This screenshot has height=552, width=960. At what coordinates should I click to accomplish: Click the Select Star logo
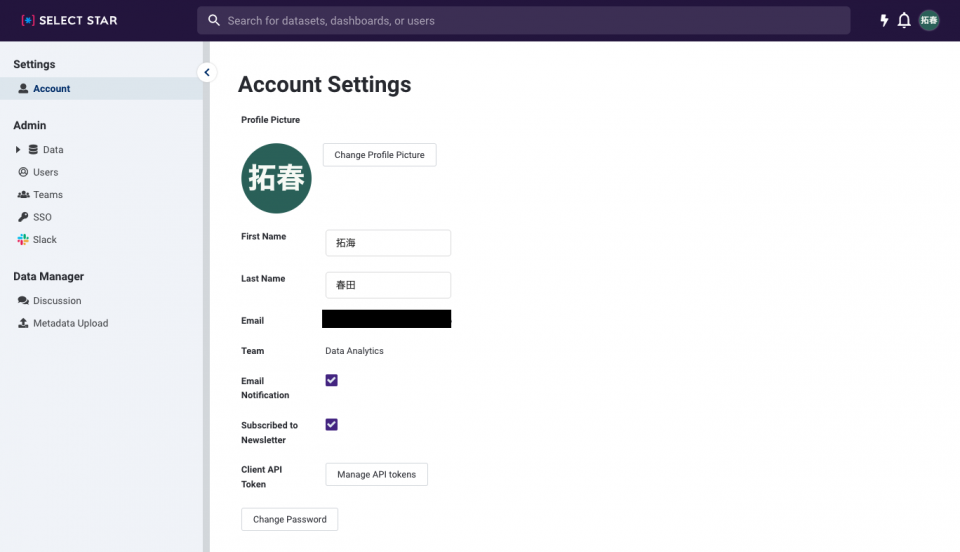(69, 20)
